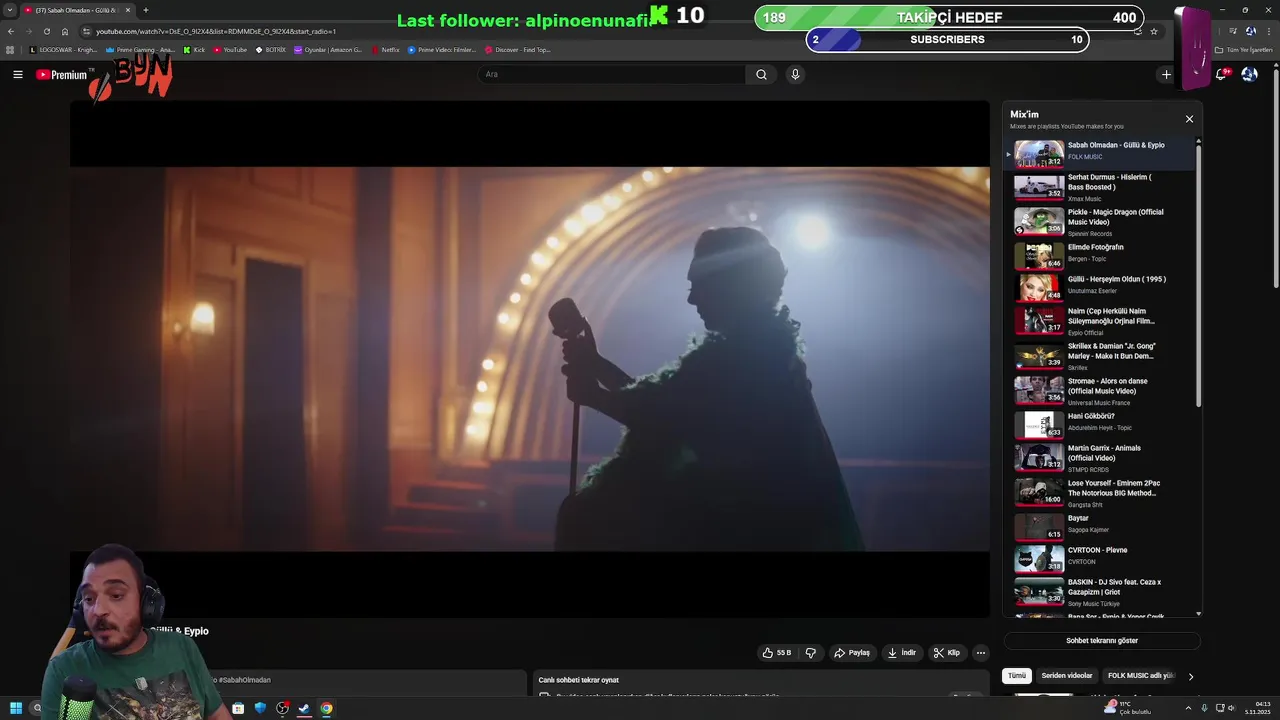Open Kick bookmark
This screenshot has height=720, width=1280.
pos(194,49)
